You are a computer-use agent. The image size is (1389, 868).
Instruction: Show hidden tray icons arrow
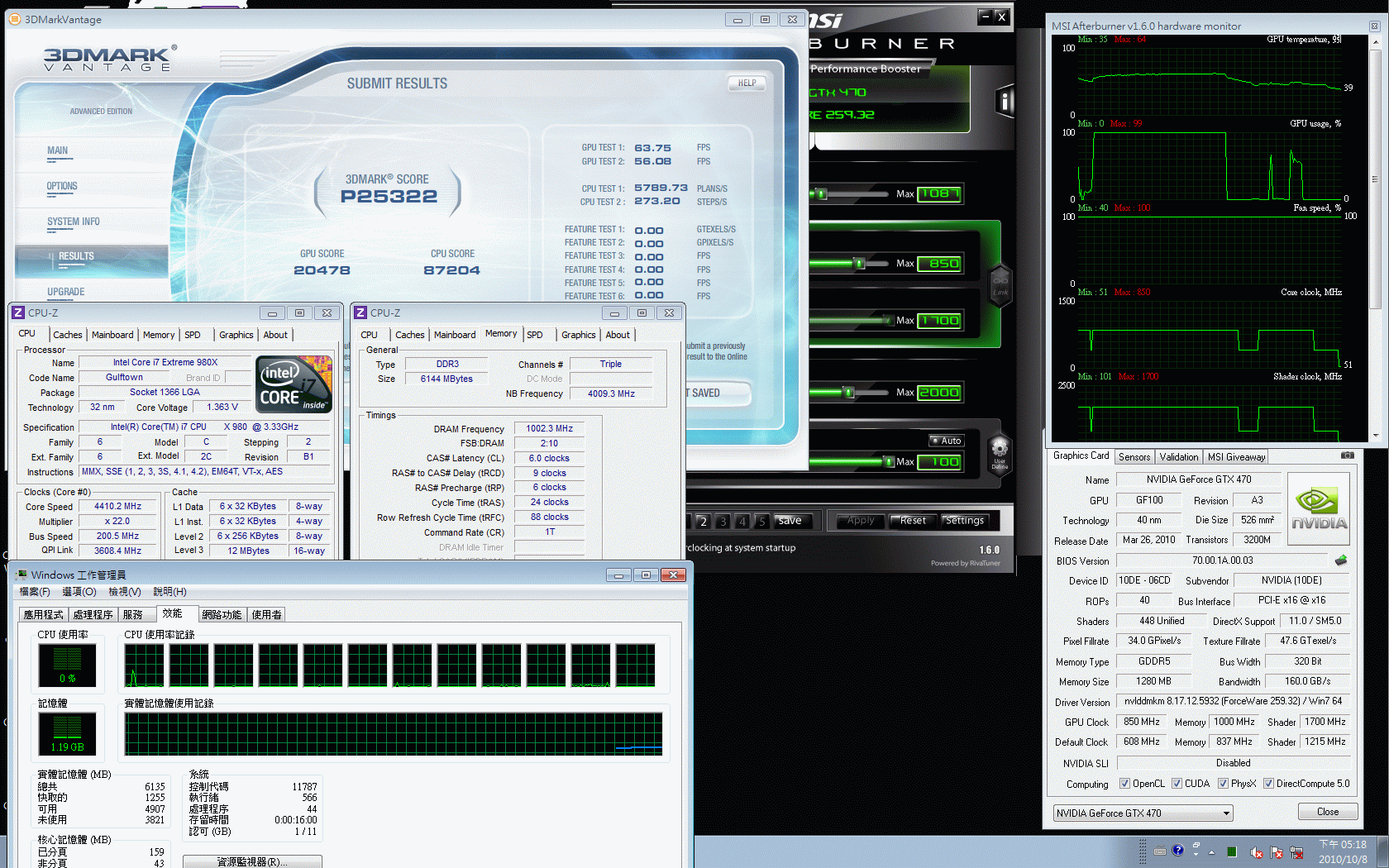tap(1211, 852)
